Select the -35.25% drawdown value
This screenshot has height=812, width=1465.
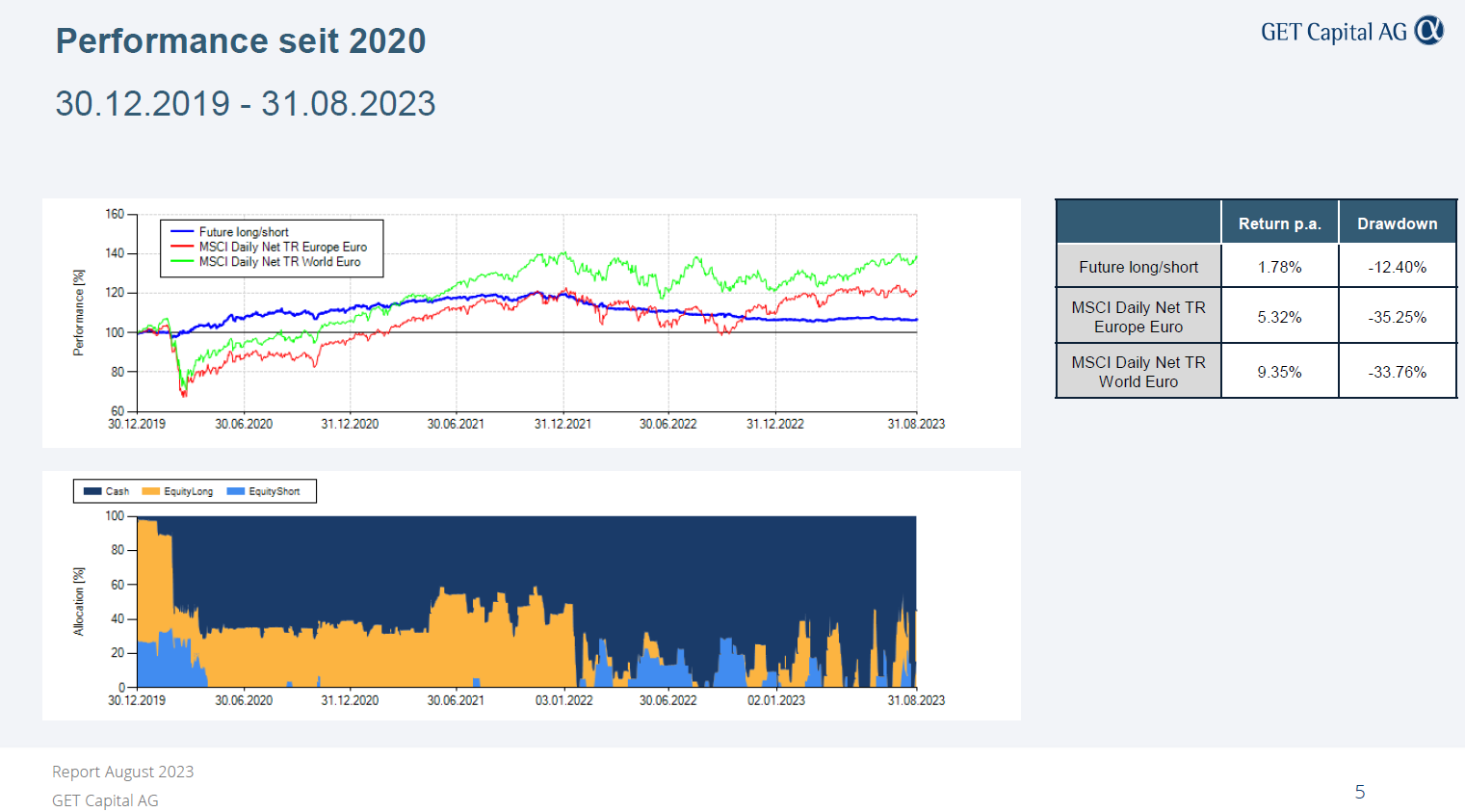tap(1397, 317)
